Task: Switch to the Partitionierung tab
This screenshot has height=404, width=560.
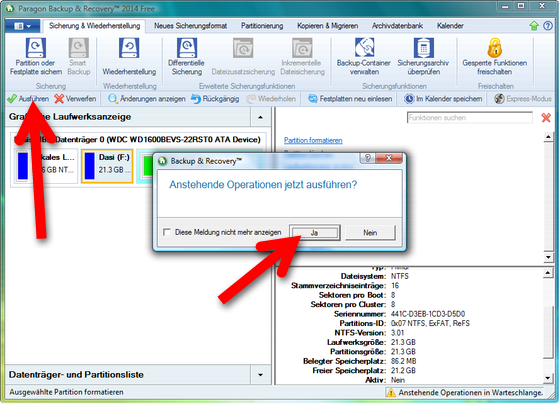Action: 262,26
